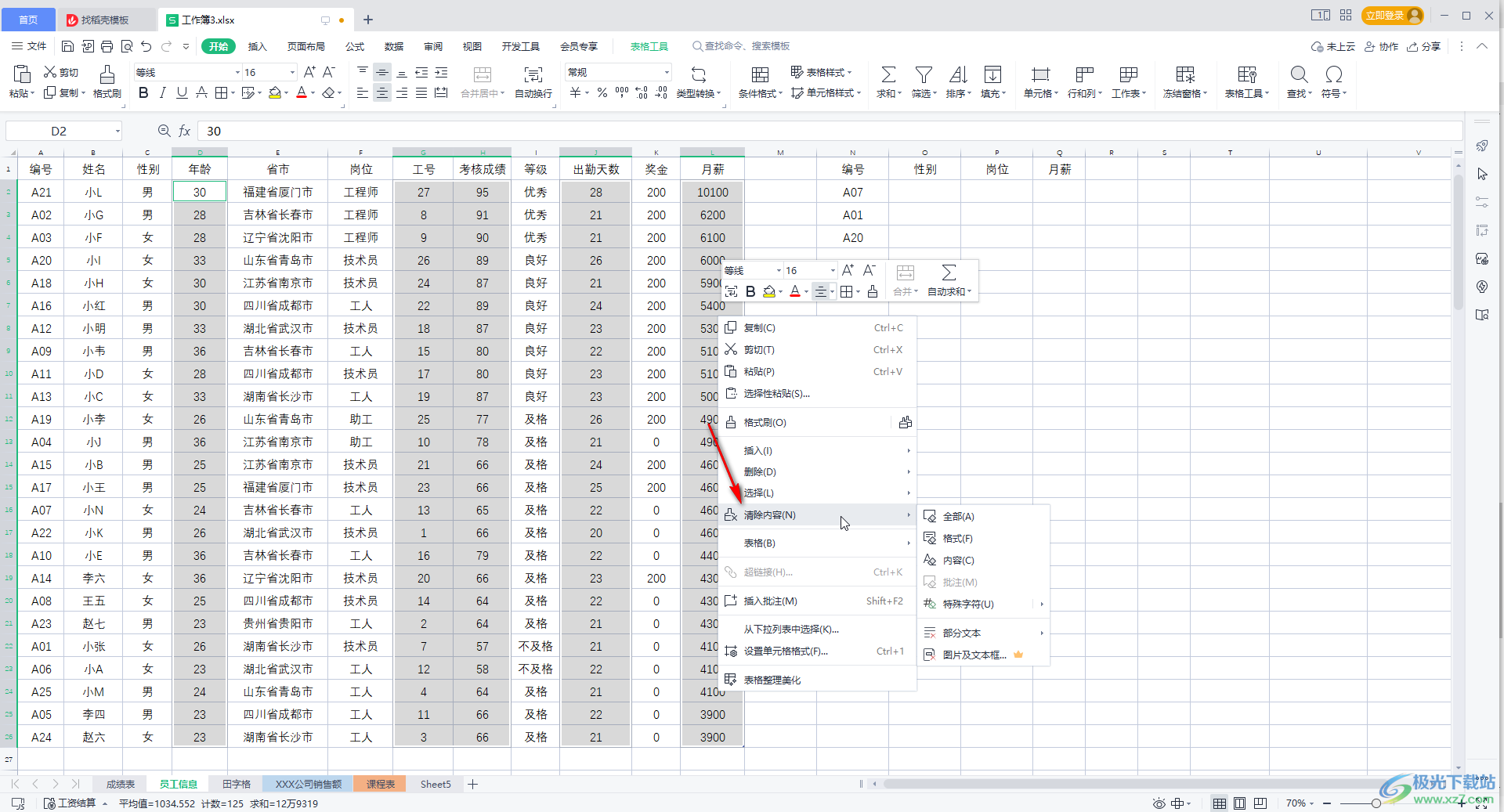
Task: Click the merge and center icon
Action: 483,74
